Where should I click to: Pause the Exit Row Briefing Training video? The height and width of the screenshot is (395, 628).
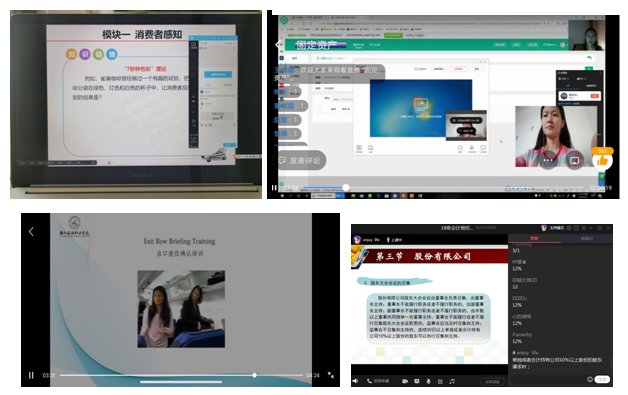point(31,375)
